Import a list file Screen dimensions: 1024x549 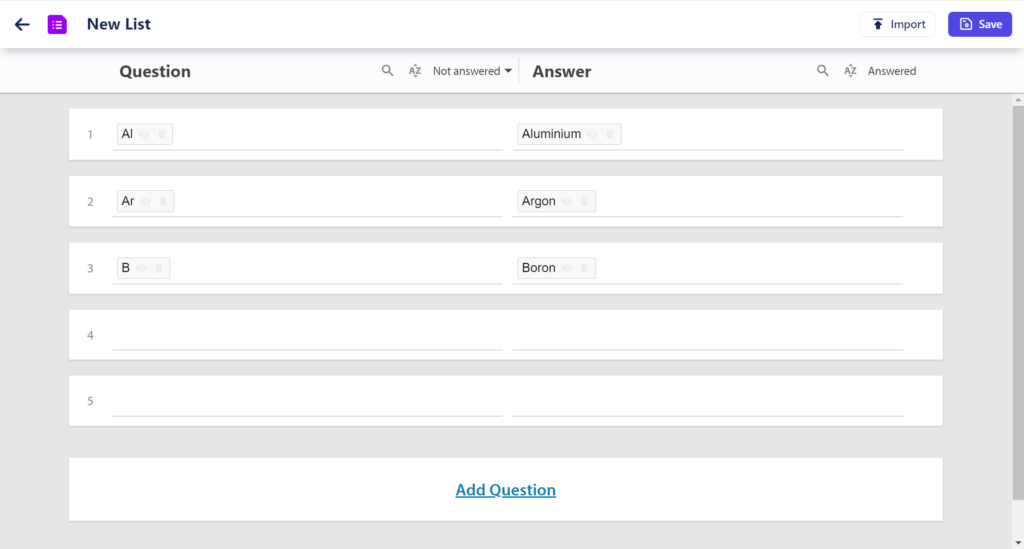coord(898,24)
